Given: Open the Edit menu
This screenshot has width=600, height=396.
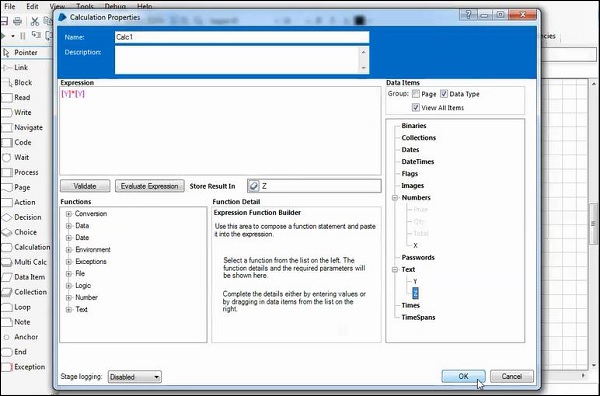Looking at the screenshot, I should pyautogui.click(x=32, y=7).
